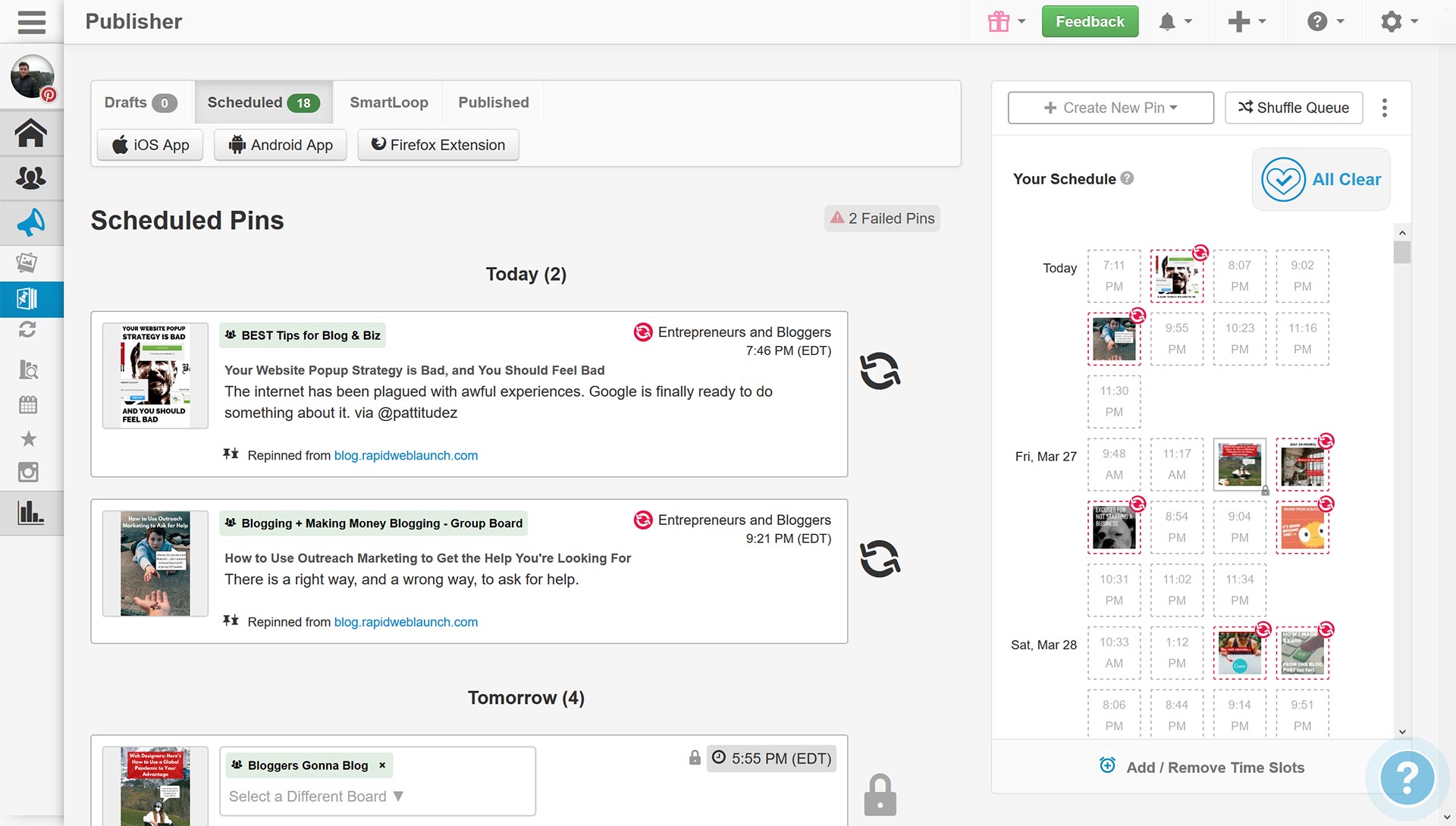The image size is (1456, 826).
Task: Switch to the Scheduled tab
Action: pyautogui.click(x=263, y=102)
